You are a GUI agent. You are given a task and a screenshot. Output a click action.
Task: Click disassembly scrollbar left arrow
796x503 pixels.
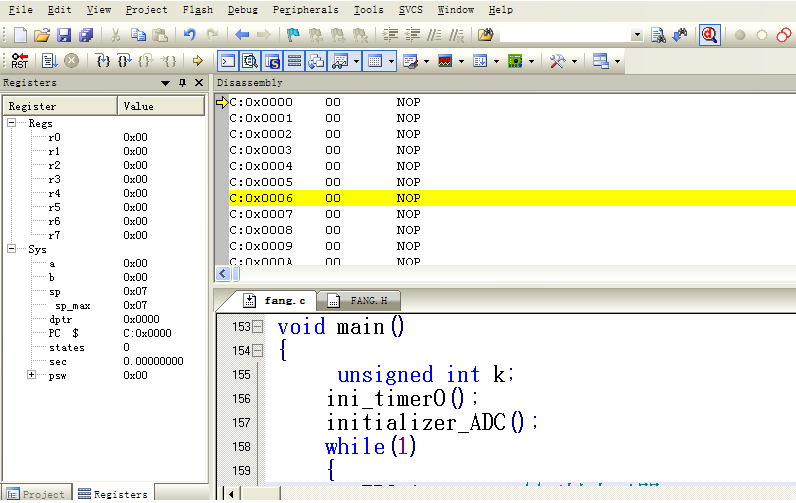pyautogui.click(x=222, y=273)
